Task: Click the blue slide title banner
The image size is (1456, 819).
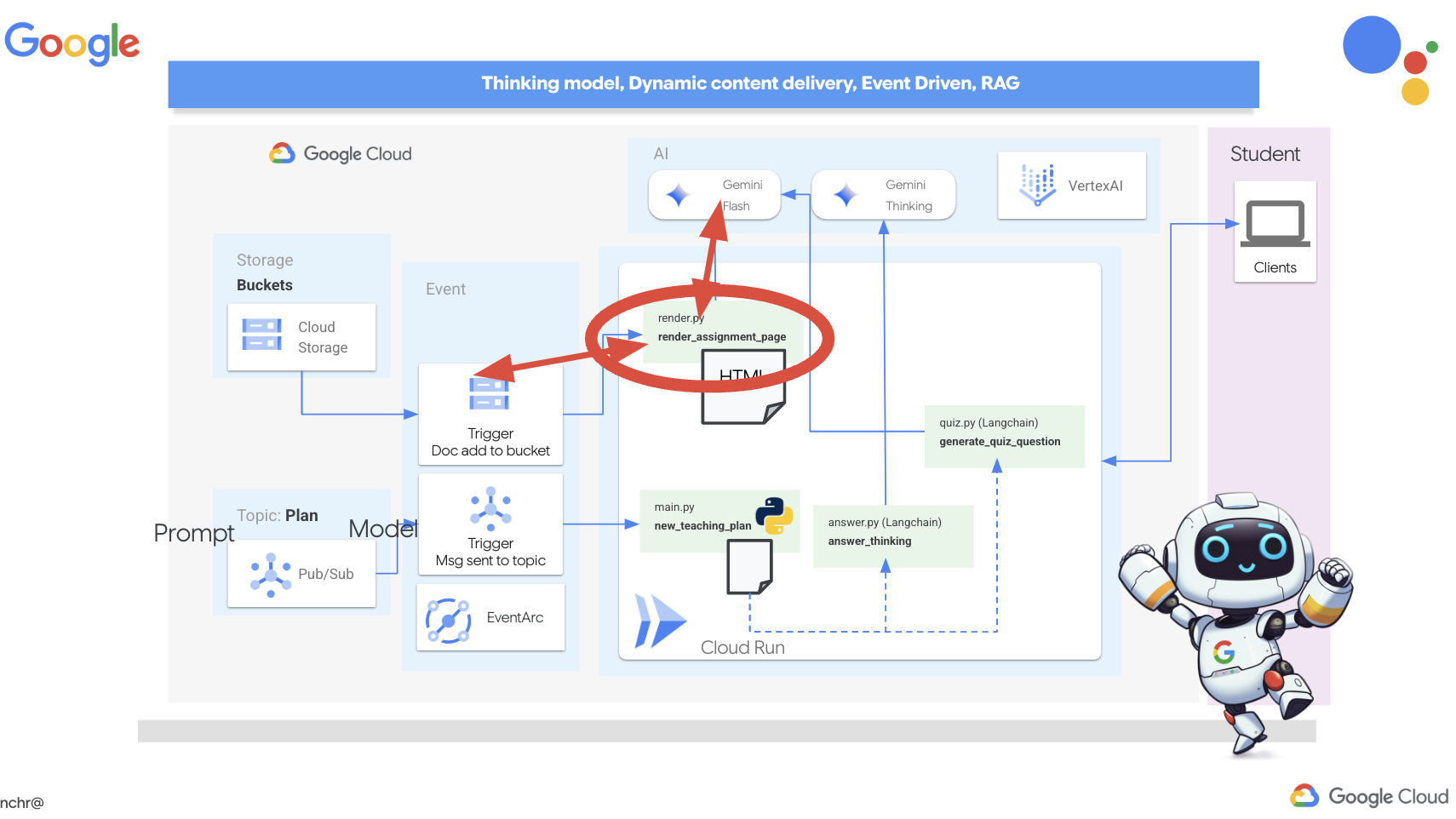Action: [713, 83]
